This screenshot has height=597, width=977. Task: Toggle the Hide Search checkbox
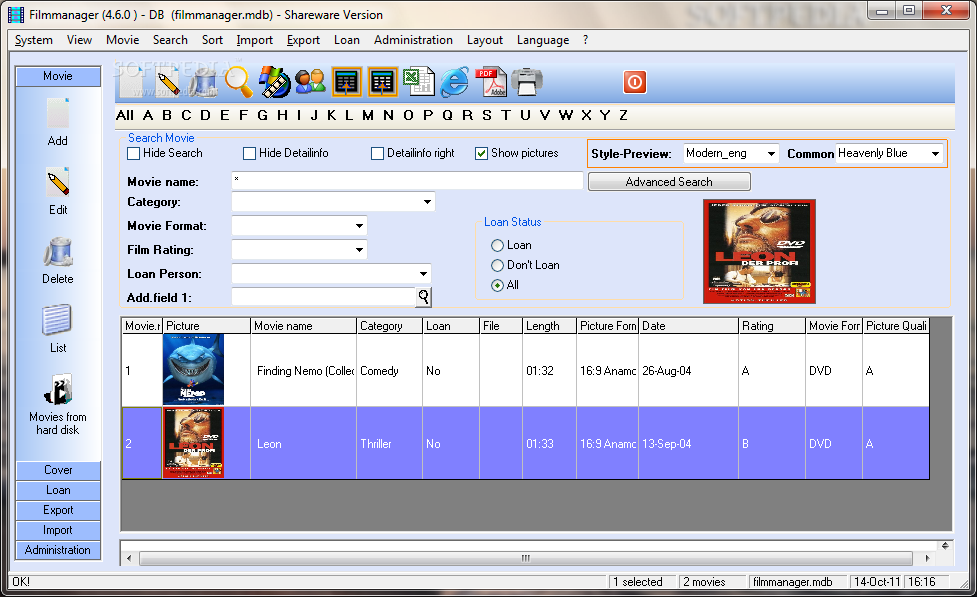(x=133, y=153)
